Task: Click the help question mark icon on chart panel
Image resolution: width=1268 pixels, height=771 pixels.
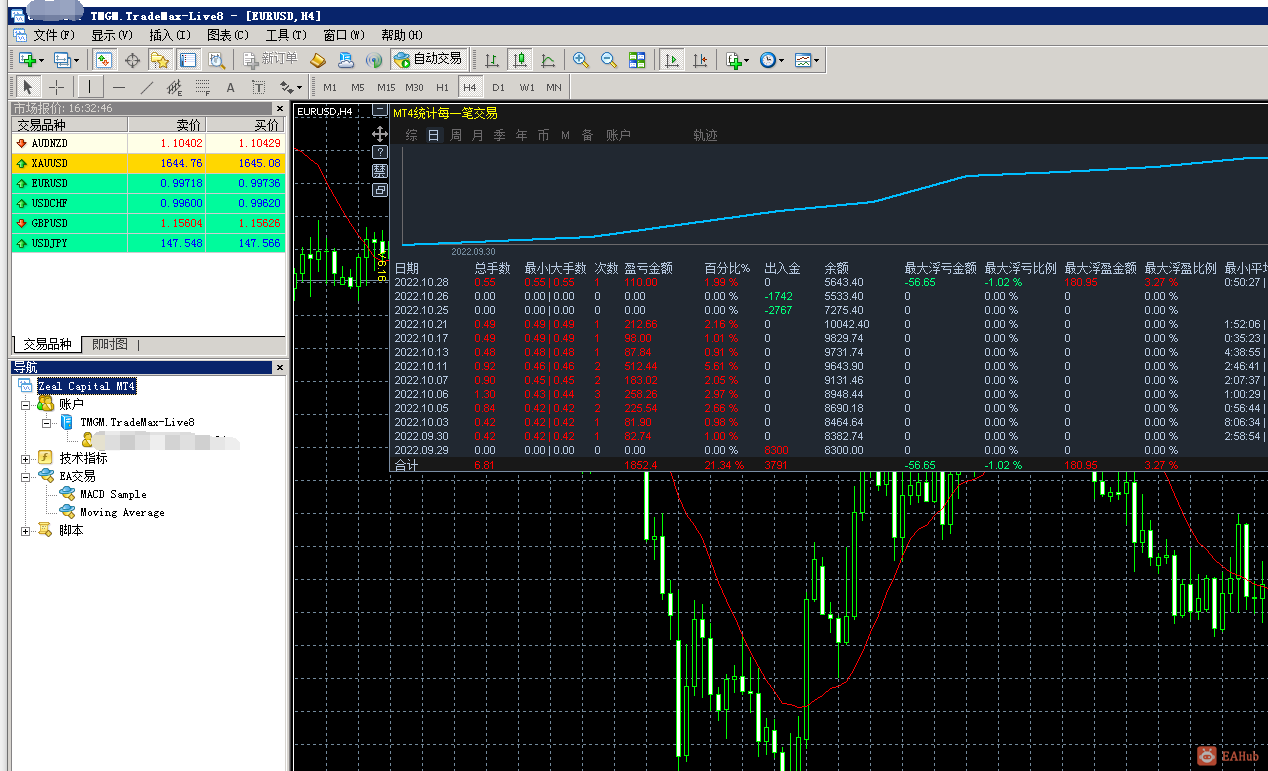Action: pos(380,152)
